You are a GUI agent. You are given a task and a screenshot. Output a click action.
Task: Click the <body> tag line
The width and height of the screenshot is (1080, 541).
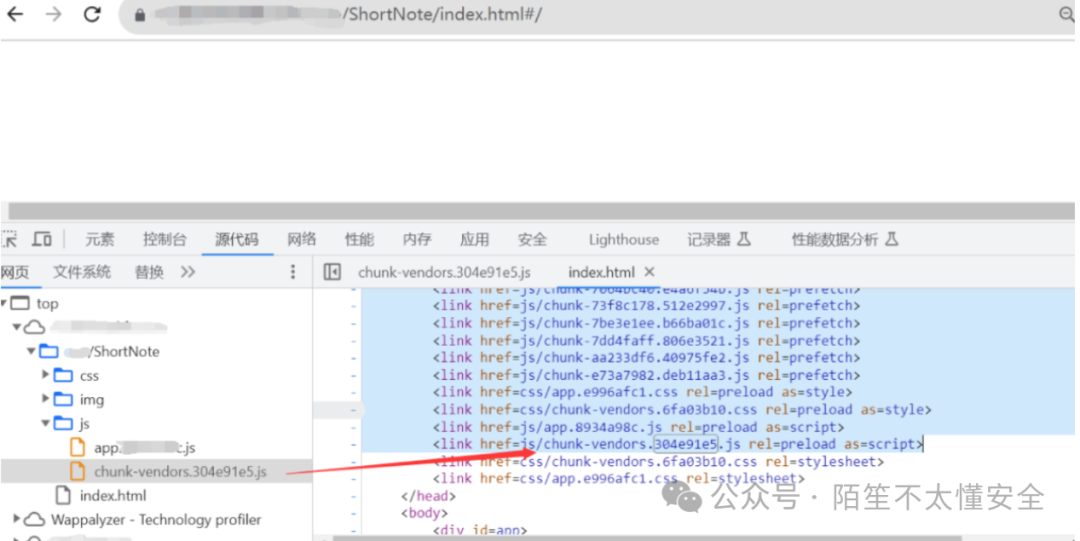[x=424, y=513]
